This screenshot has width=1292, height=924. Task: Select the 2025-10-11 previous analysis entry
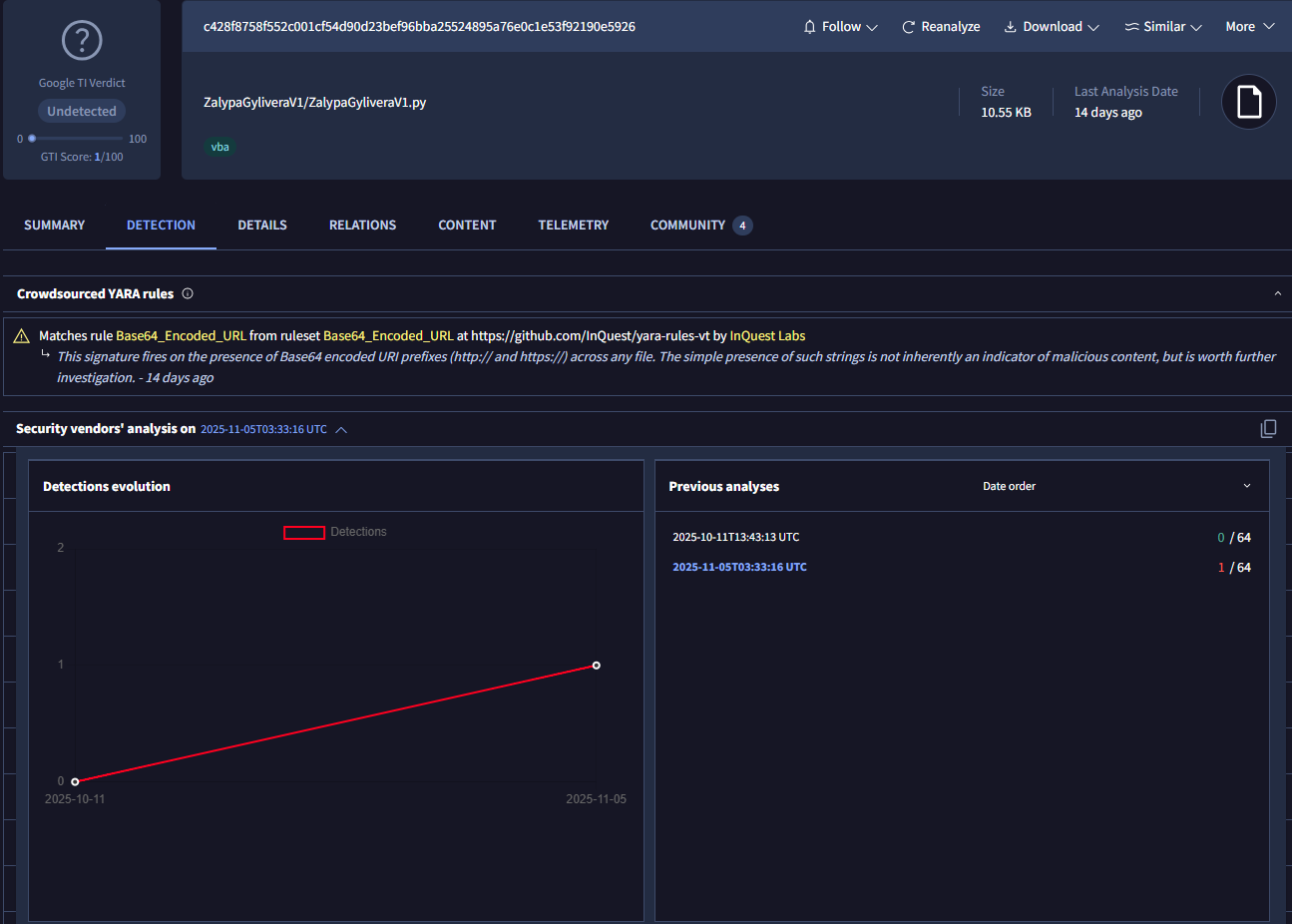[x=735, y=537]
